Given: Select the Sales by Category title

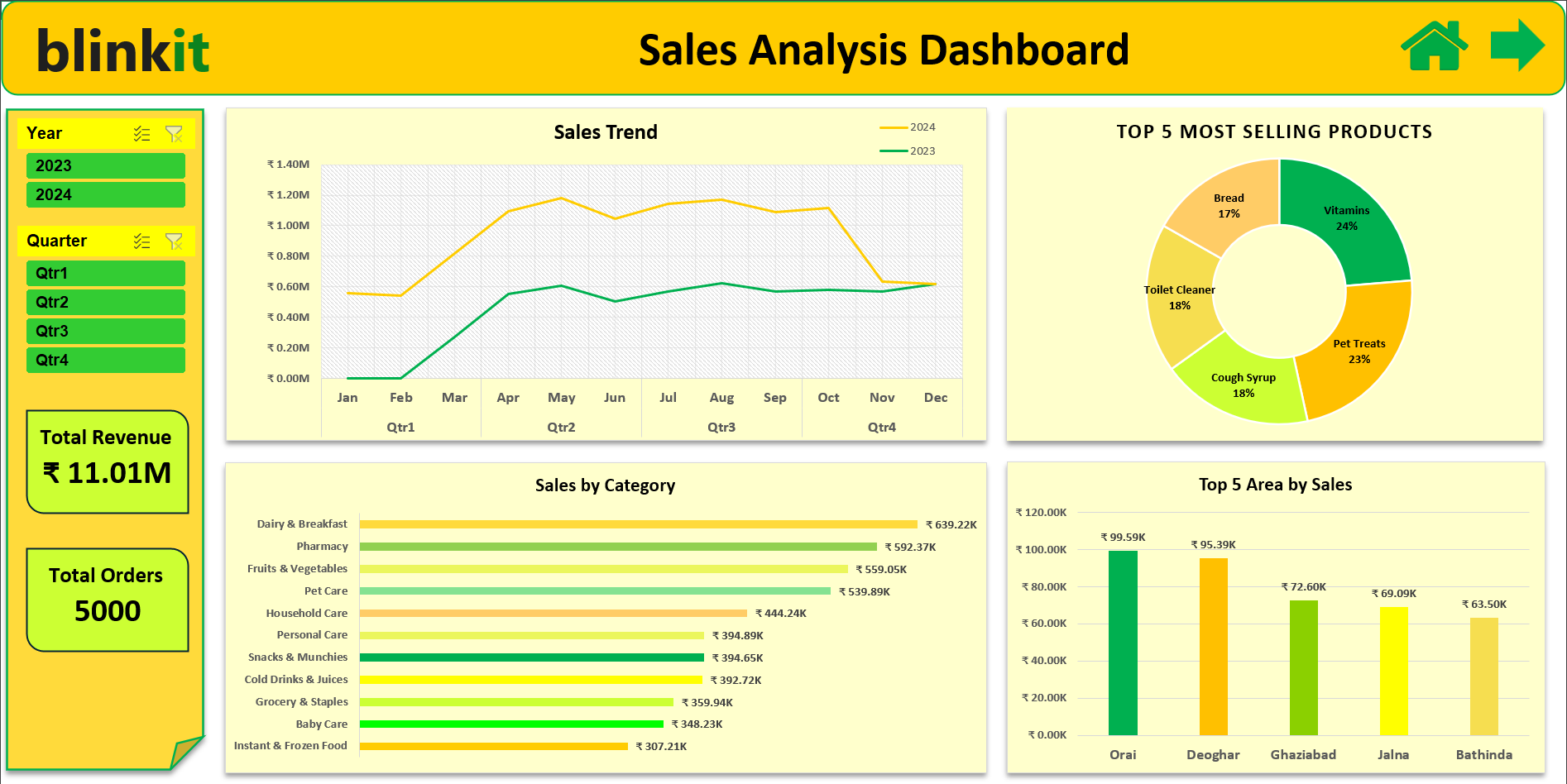Looking at the screenshot, I should coord(605,485).
